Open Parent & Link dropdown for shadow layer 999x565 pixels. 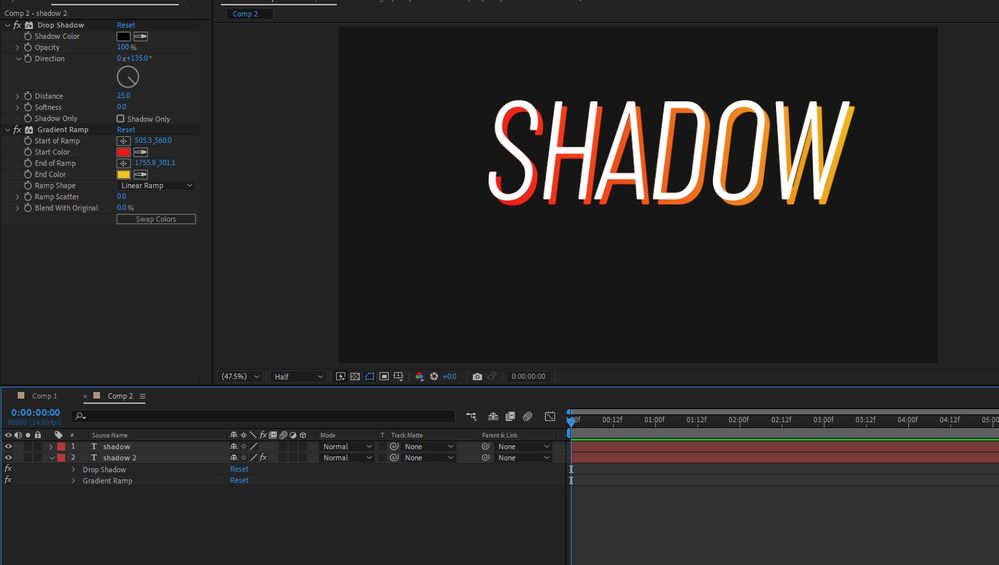tap(524, 447)
